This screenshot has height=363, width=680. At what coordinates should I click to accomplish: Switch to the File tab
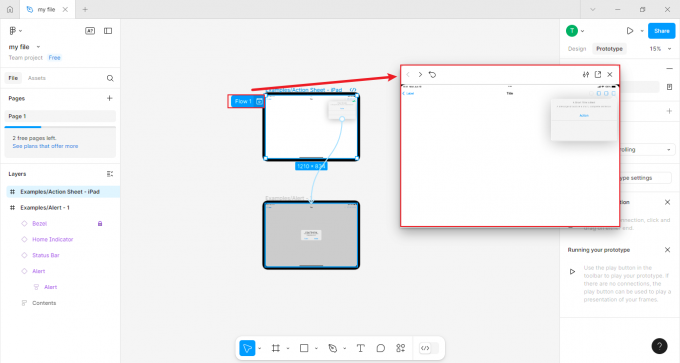pos(13,78)
